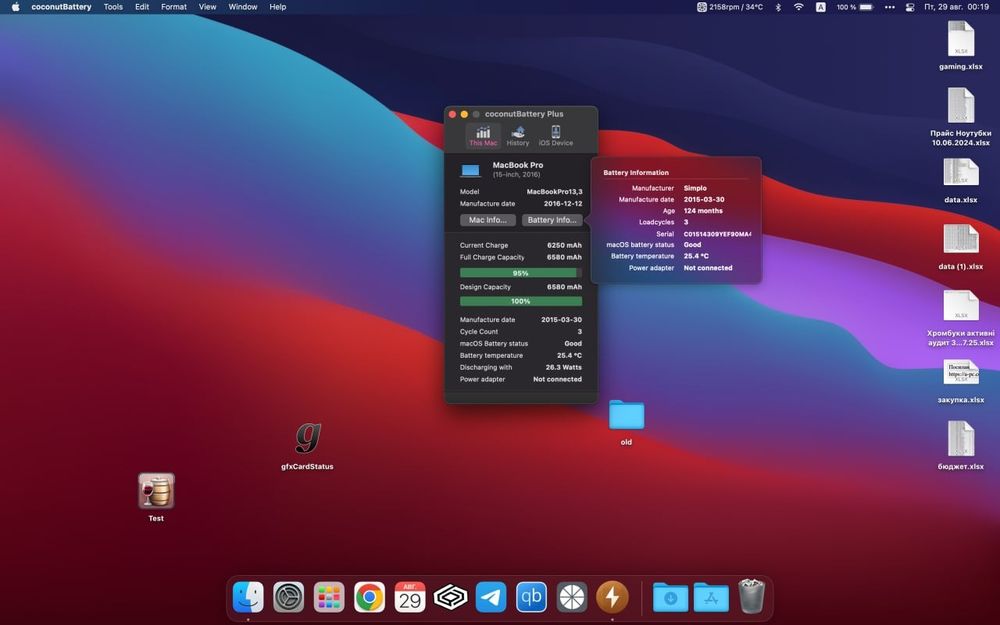Open the Window menu
This screenshot has height=625, width=1000.
[243, 7]
